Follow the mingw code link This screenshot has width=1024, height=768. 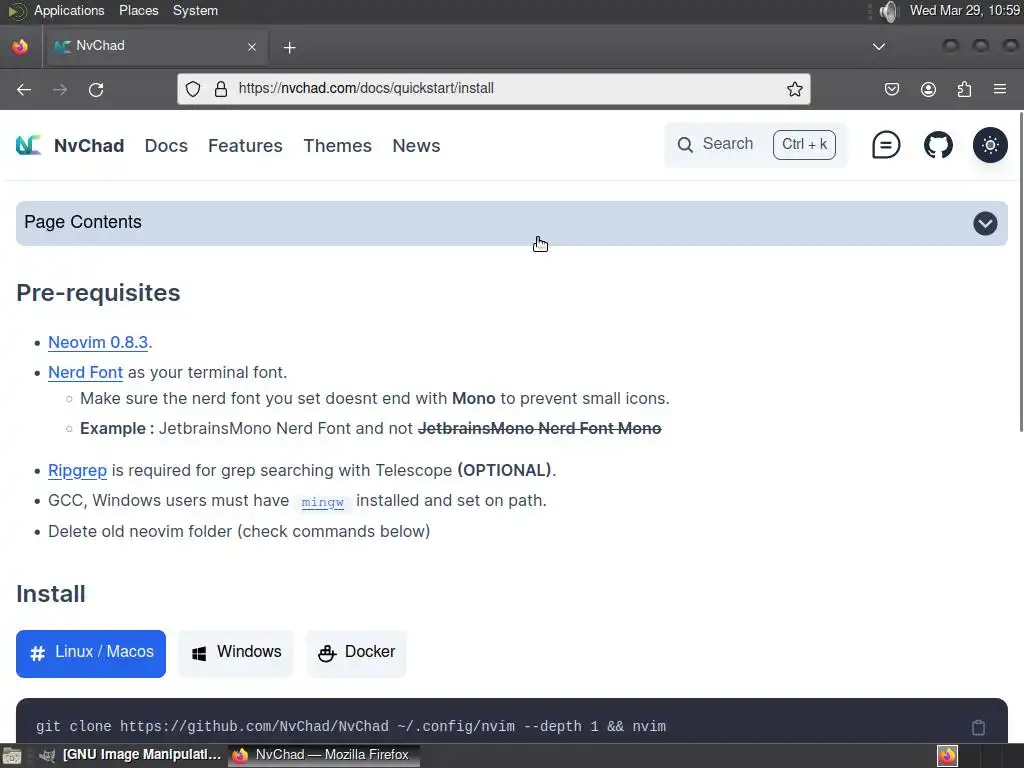click(323, 502)
